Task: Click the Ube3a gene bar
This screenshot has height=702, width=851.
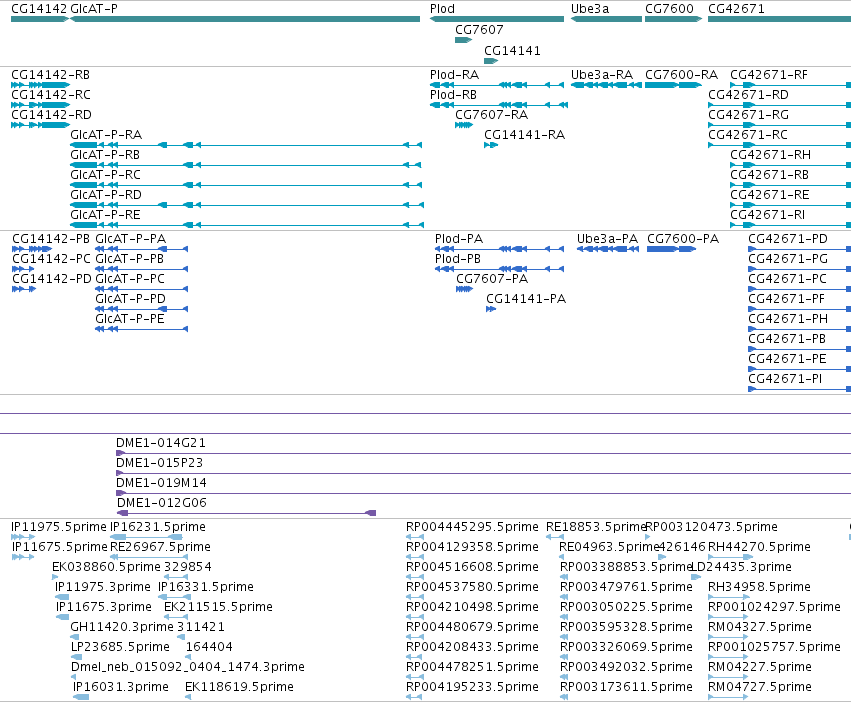Action: [x=606, y=19]
